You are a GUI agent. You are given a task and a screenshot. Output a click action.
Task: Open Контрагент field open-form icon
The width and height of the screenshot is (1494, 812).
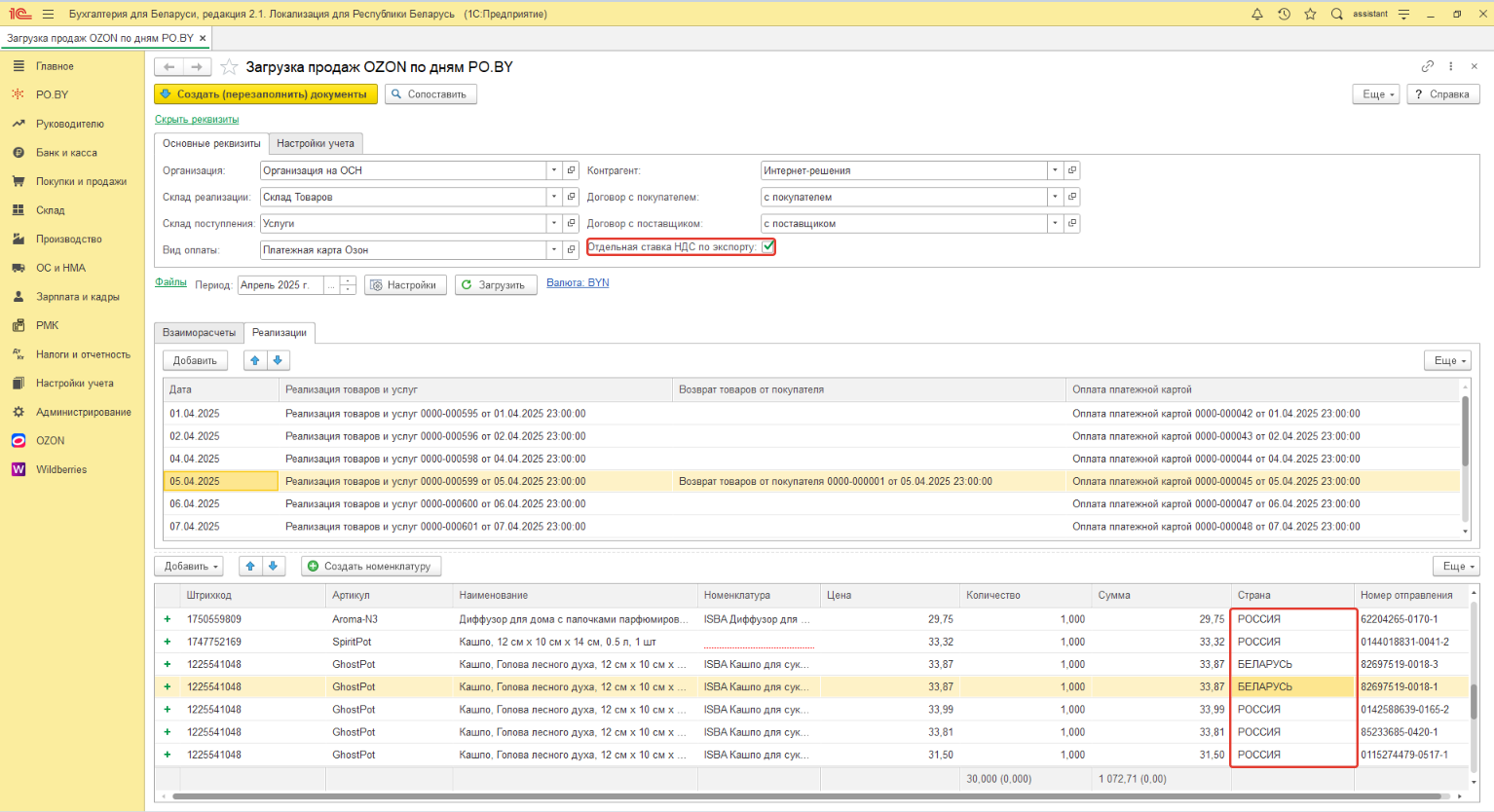point(1072,170)
